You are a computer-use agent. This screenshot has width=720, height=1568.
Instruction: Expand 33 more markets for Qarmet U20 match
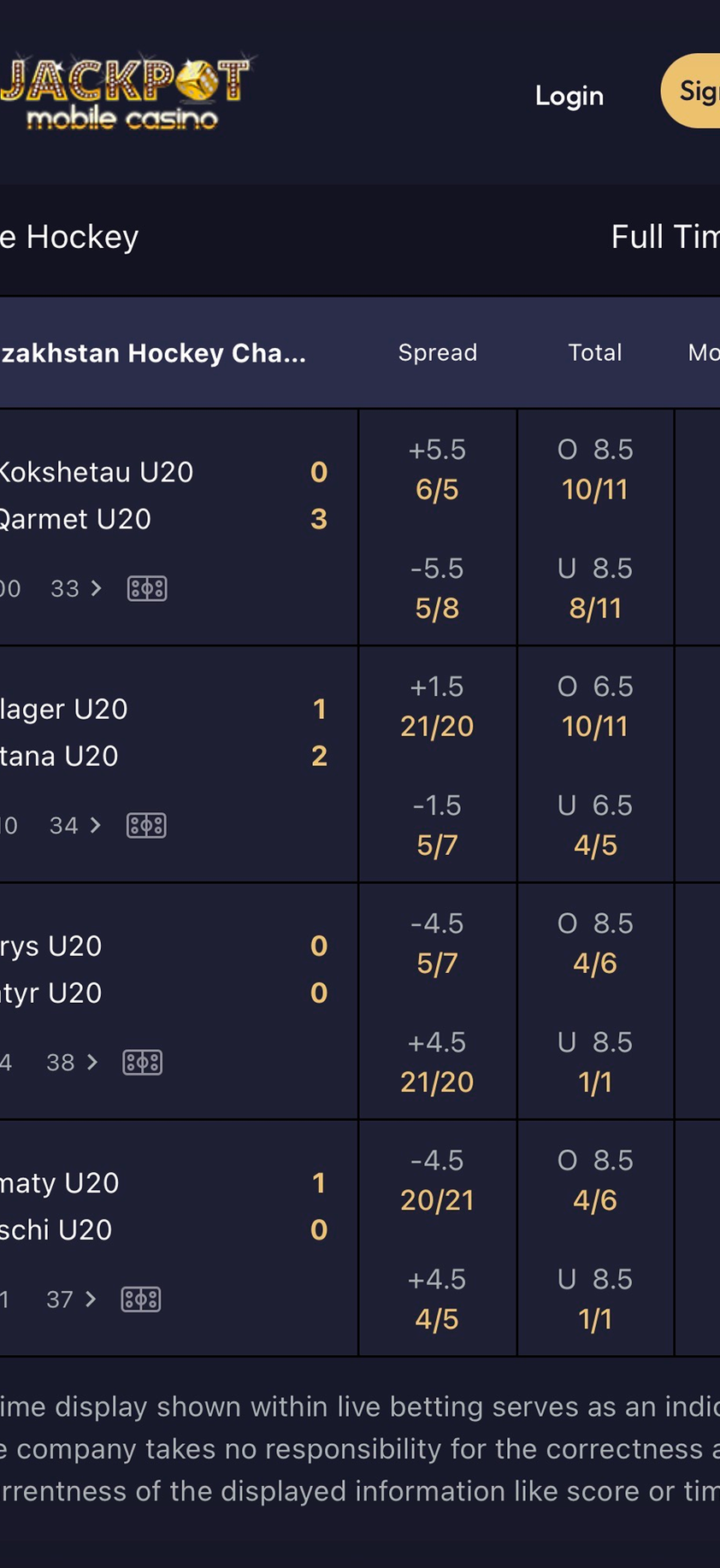click(76, 588)
